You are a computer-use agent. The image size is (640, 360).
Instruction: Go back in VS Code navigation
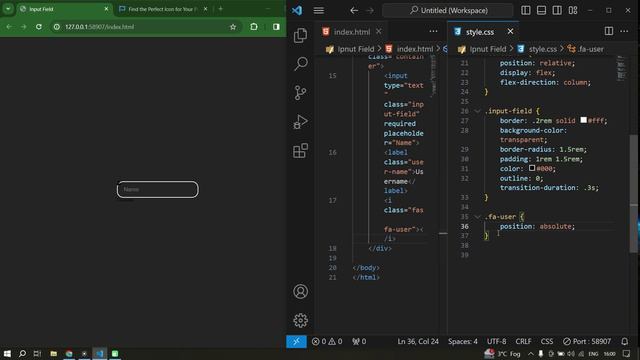(354, 11)
